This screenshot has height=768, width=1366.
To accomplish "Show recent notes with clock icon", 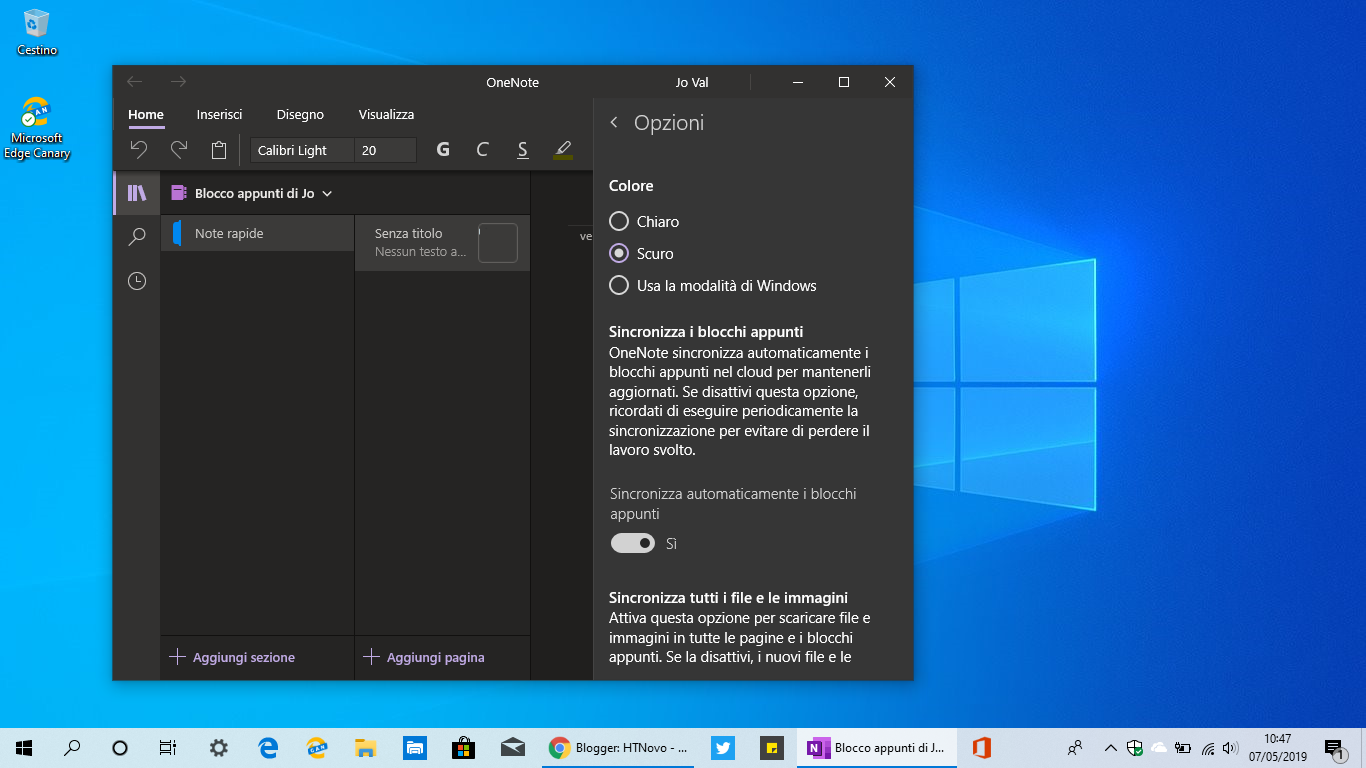I will [x=137, y=281].
